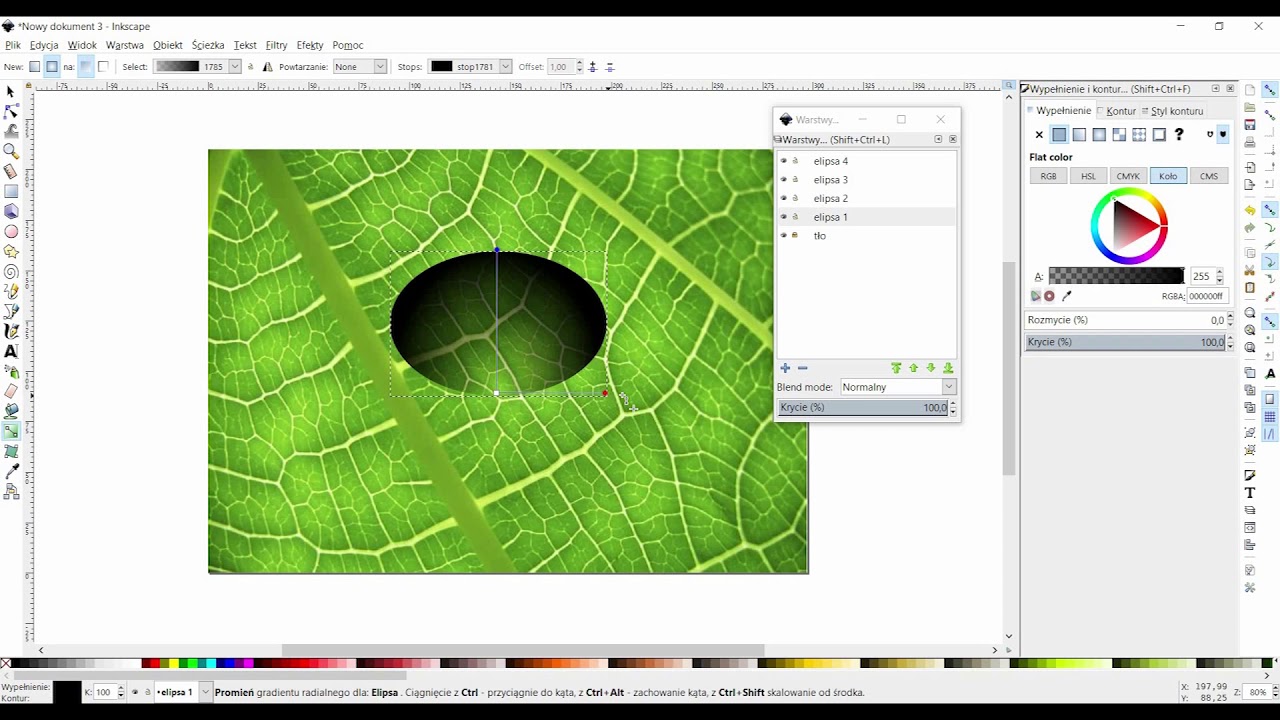1280x720 pixels.
Task: Lower layer to bottom arrow
Action: 948,368
